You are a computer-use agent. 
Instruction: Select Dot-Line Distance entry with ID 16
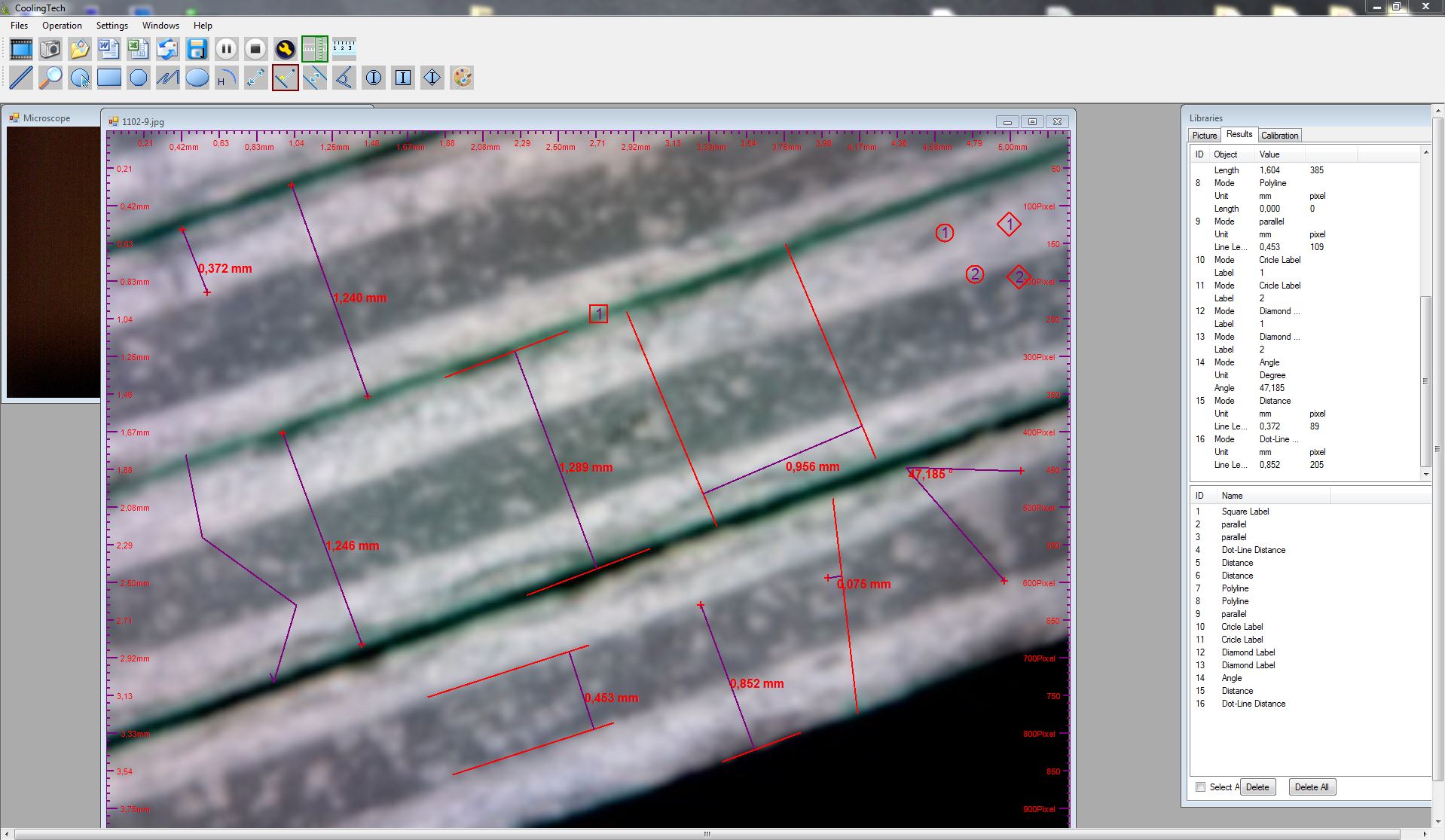[x=1254, y=704]
